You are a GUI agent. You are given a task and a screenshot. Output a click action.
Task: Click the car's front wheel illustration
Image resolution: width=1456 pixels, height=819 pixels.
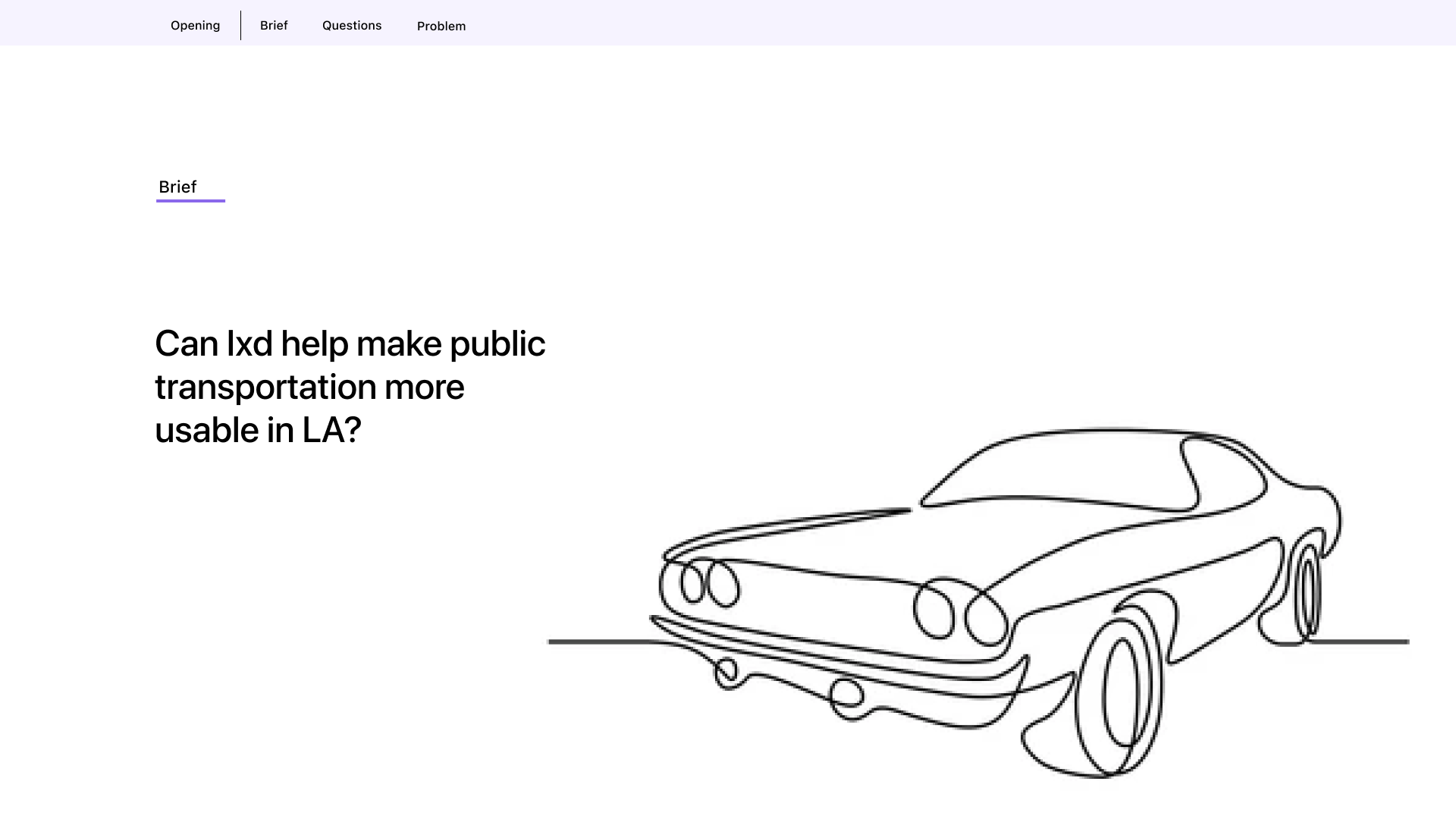(1120, 694)
